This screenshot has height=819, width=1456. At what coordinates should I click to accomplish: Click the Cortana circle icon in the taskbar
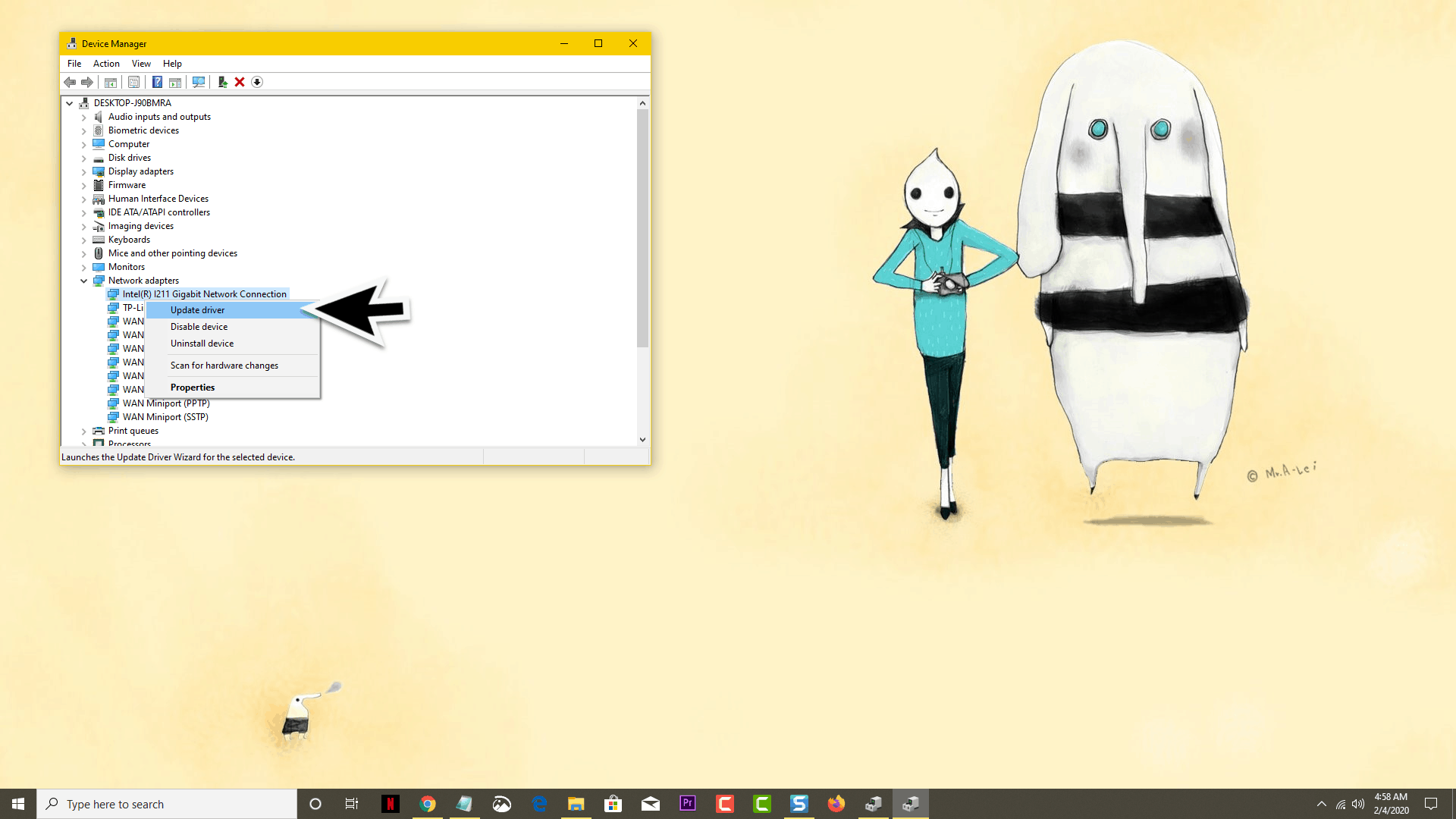point(315,804)
